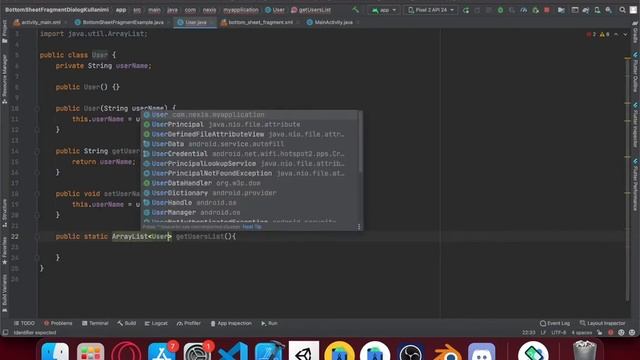640x360 pixels.
Task: Open Finder from the Dock
Action: [55, 351]
